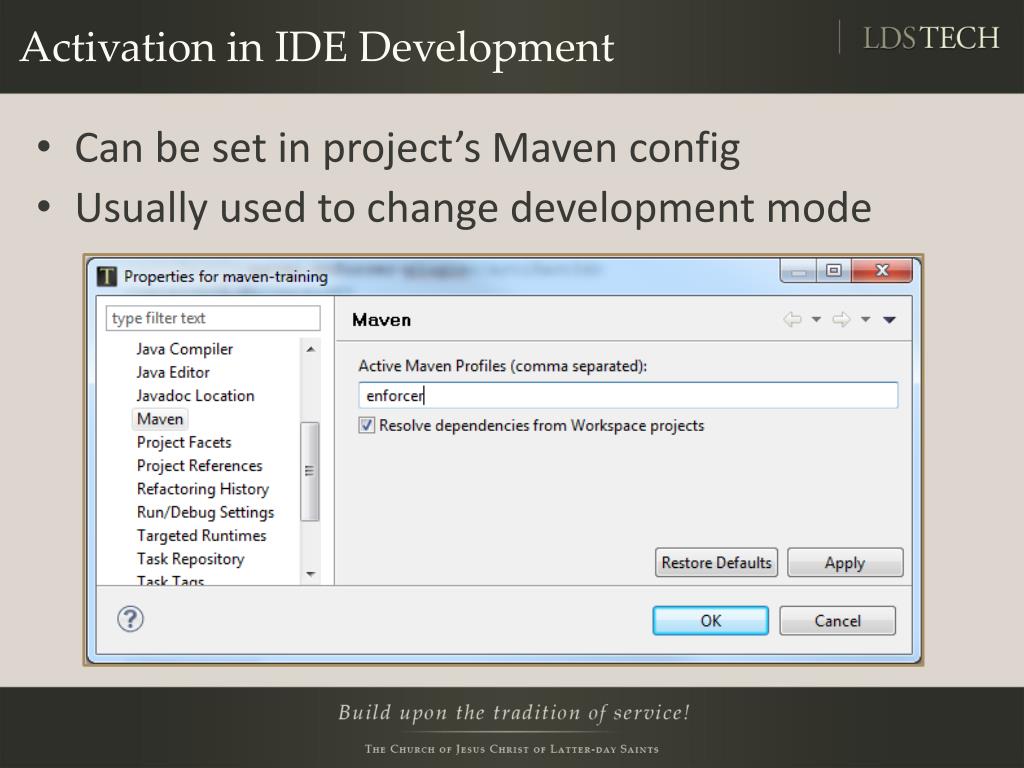The height and width of the screenshot is (768, 1024).
Task: Select Java Compiler in the properties tree
Action: (185, 349)
